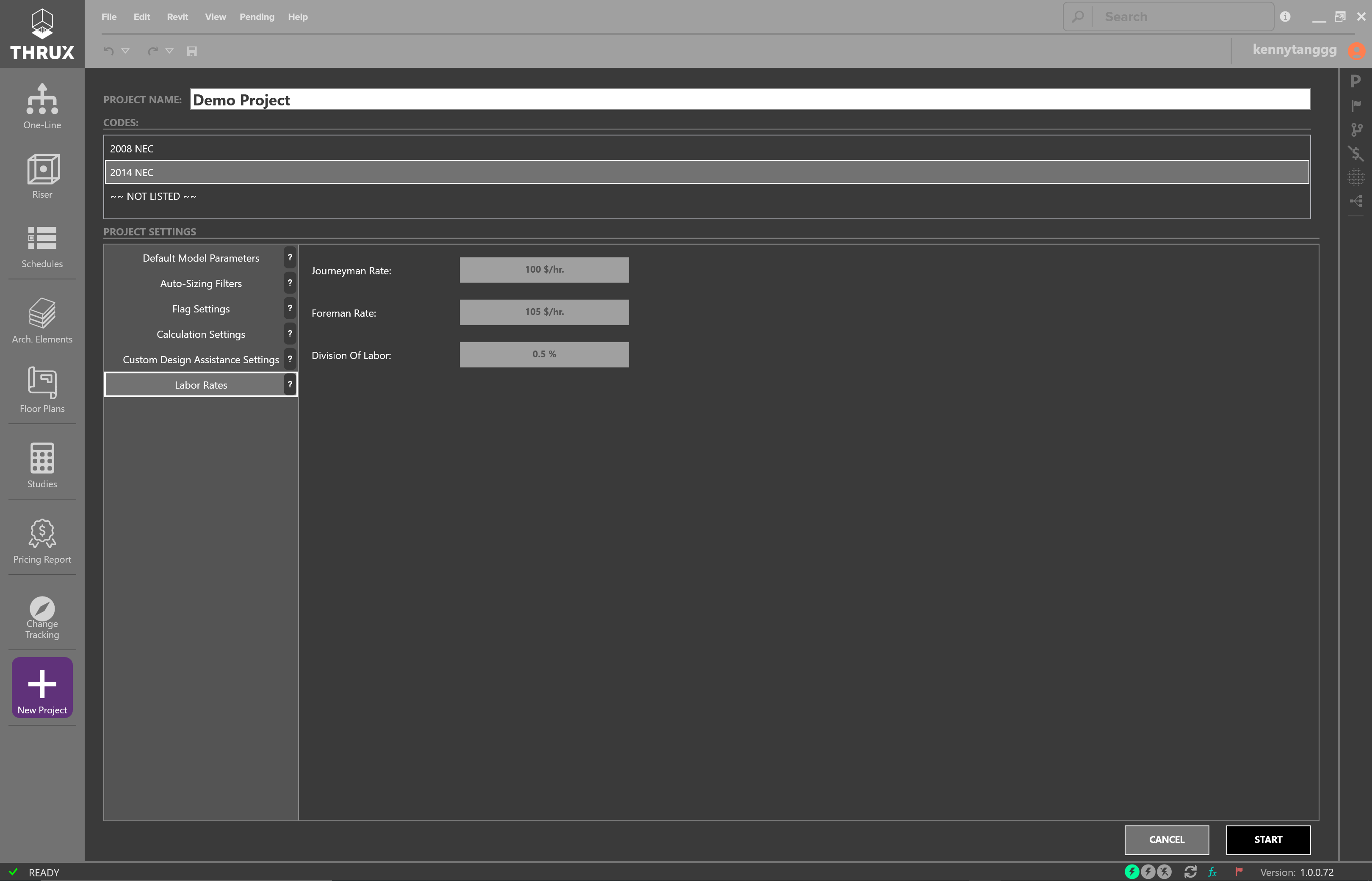Click the info circle icon
Viewport: 1372px width, 881px height.
click(x=1285, y=17)
